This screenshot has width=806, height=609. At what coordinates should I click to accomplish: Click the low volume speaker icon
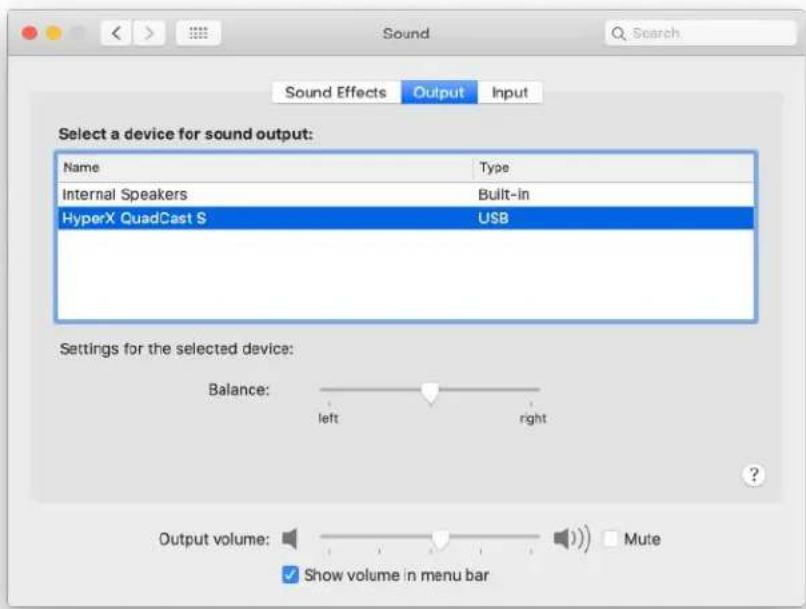point(290,539)
